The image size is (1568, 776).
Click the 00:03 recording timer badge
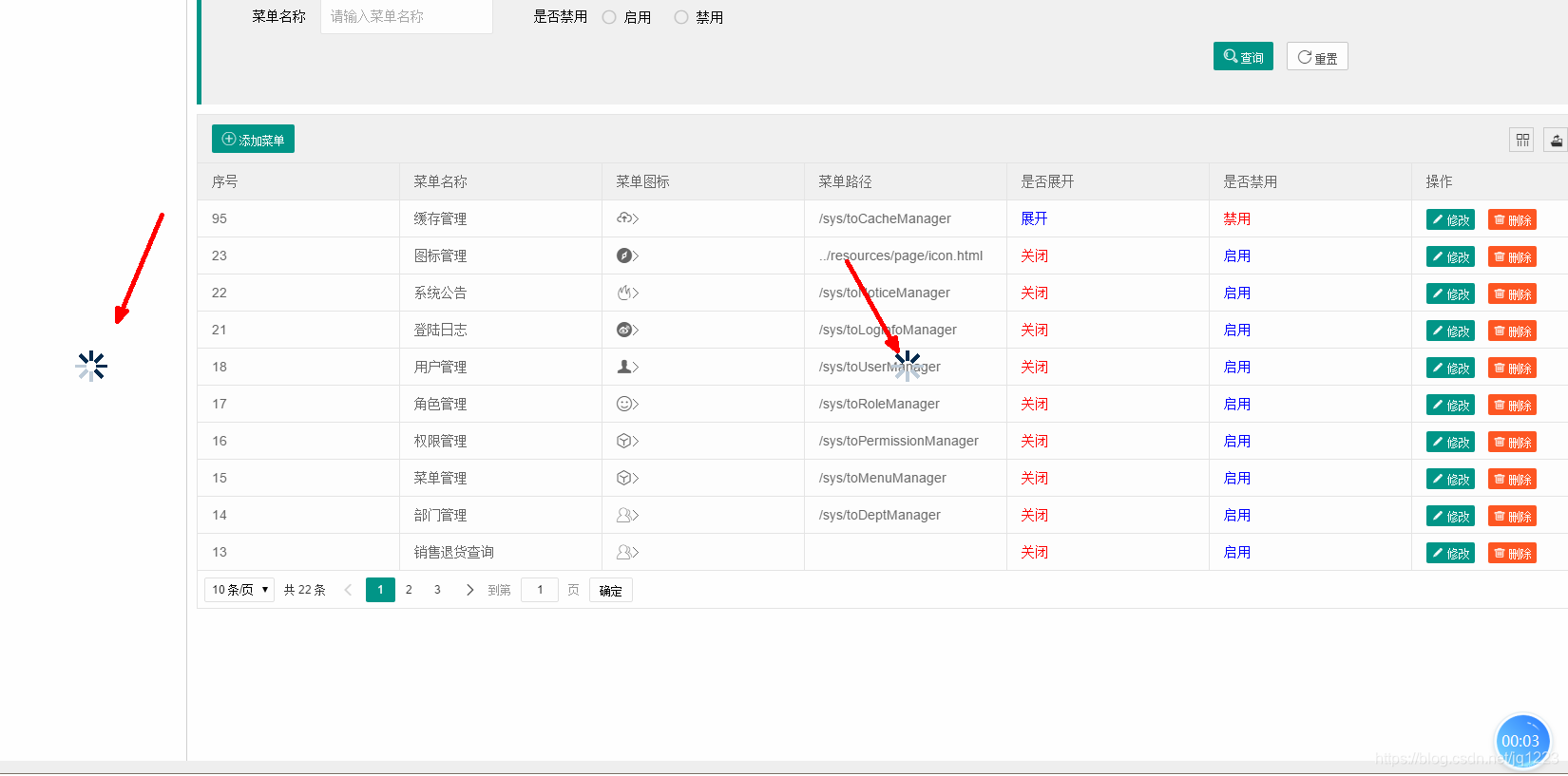coord(1522,742)
